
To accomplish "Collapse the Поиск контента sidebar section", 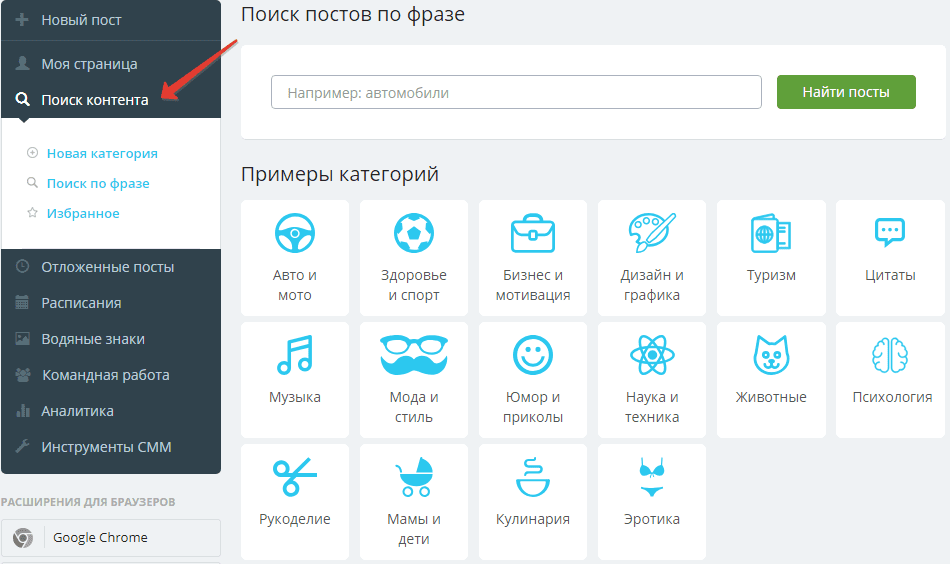I will click(94, 100).
